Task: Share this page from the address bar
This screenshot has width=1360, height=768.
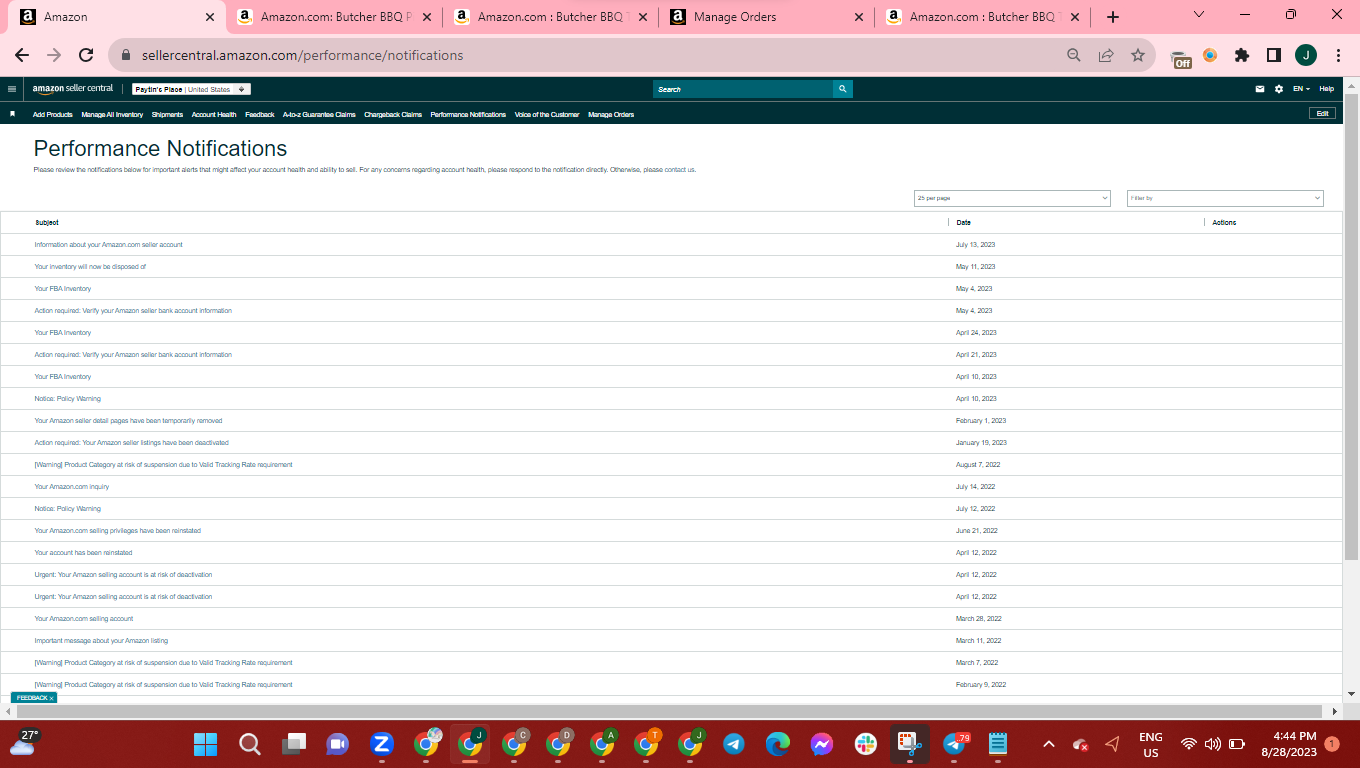Action: tap(1106, 55)
